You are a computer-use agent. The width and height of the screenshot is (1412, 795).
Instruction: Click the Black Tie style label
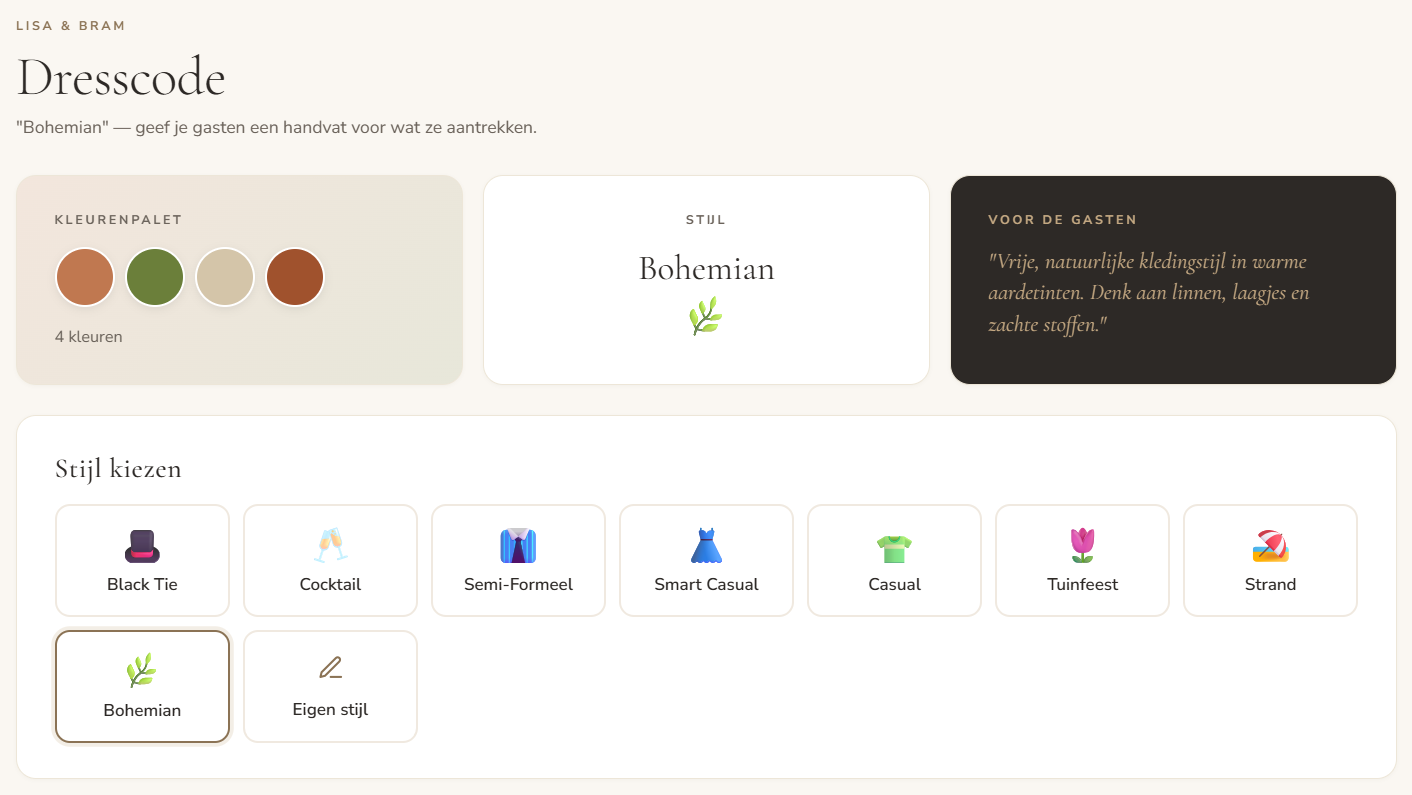coord(142,584)
